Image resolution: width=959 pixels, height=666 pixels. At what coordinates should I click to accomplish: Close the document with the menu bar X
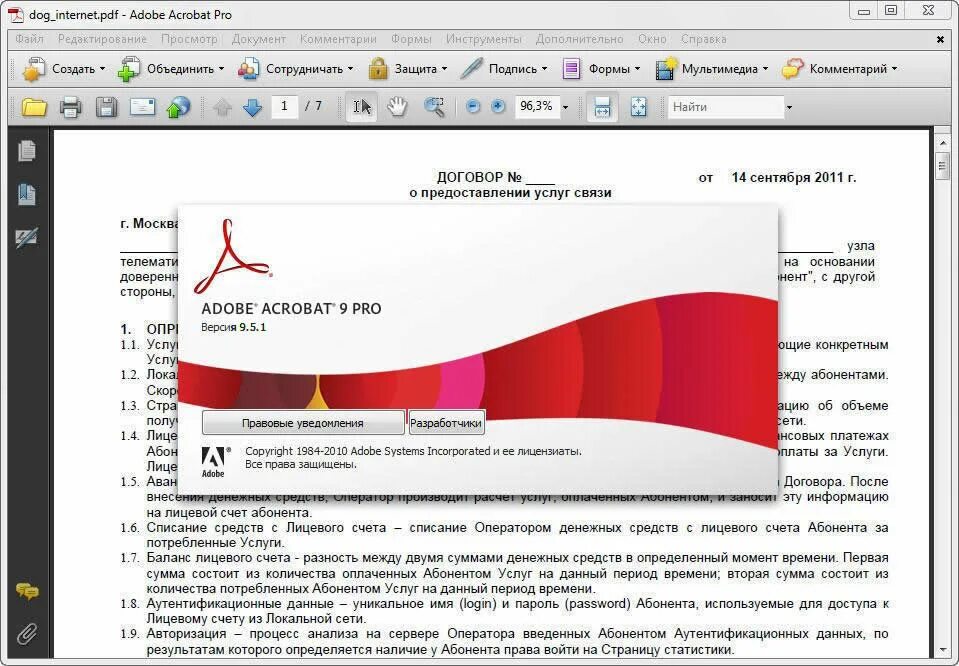tap(940, 39)
